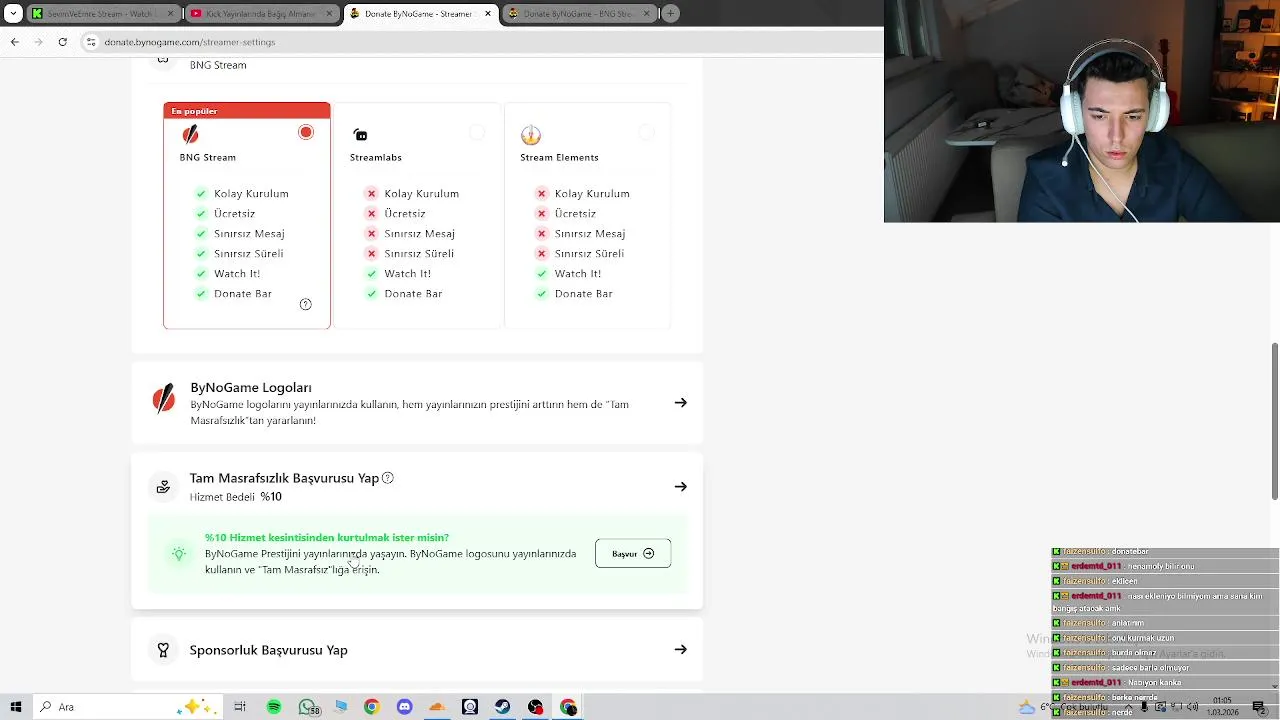This screenshot has height=720, width=1280.
Task: Open a new browser tab
Action: (670, 14)
